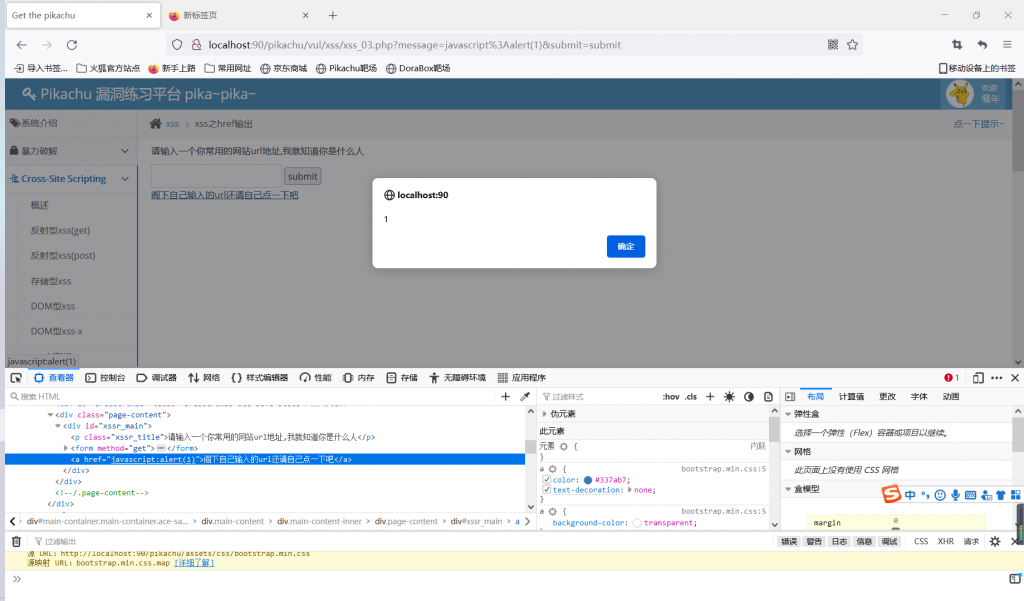The image size is (1024, 601).
Task: Expand the 伪元素 pseudo-elements section
Action: (545, 414)
